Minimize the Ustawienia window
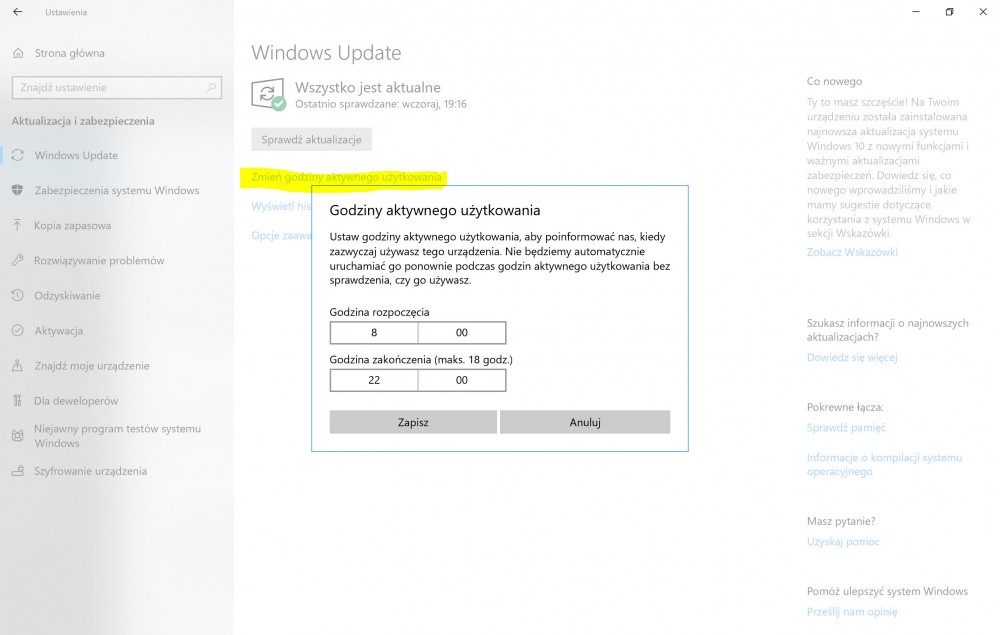The image size is (1000, 635). point(916,11)
